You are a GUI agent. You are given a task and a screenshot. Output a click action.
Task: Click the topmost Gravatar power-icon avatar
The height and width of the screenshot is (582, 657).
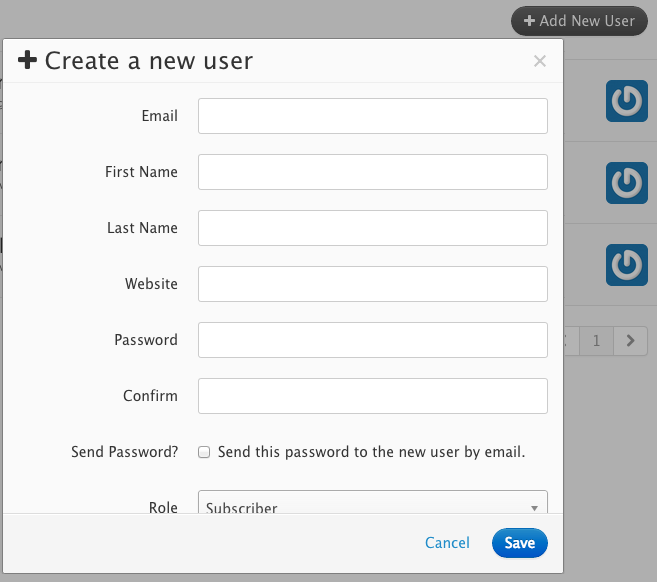coord(627,101)
